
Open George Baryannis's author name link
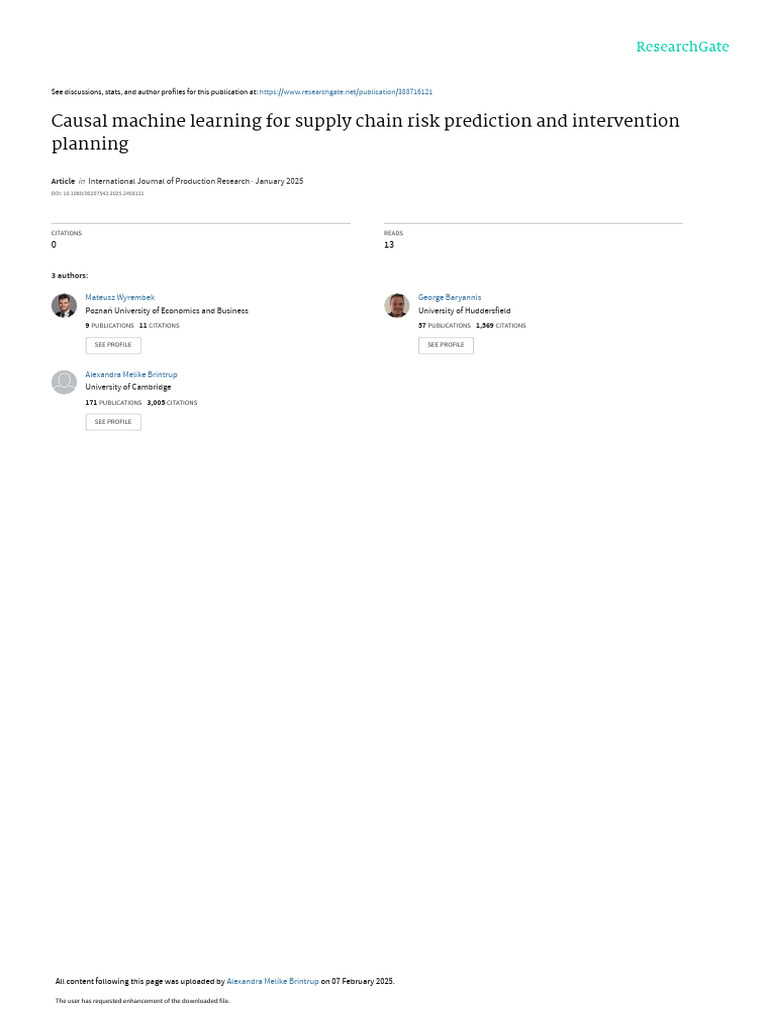pyautogui.click(x=449, y=297)
